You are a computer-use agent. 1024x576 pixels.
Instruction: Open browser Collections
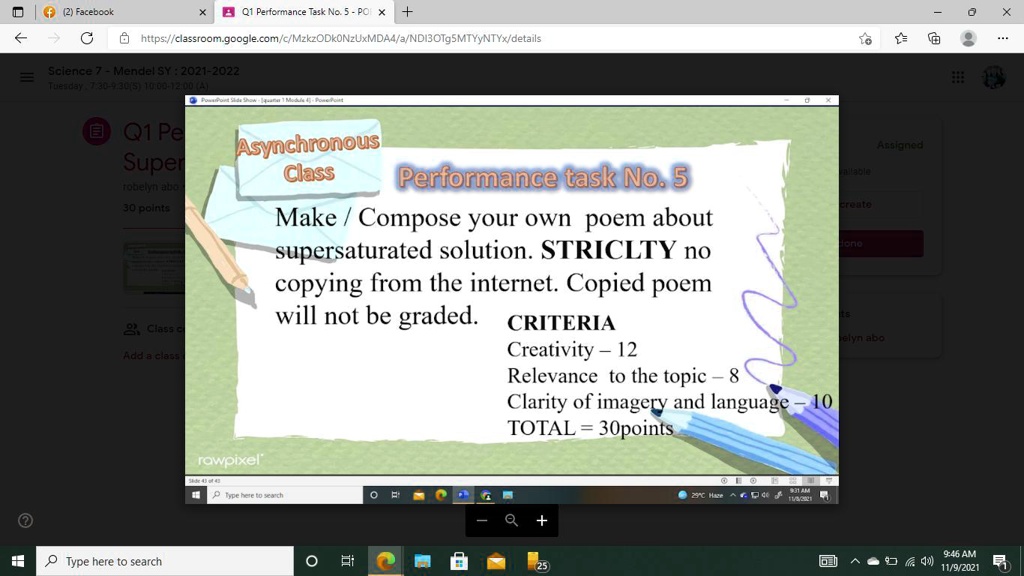(935, 39)
